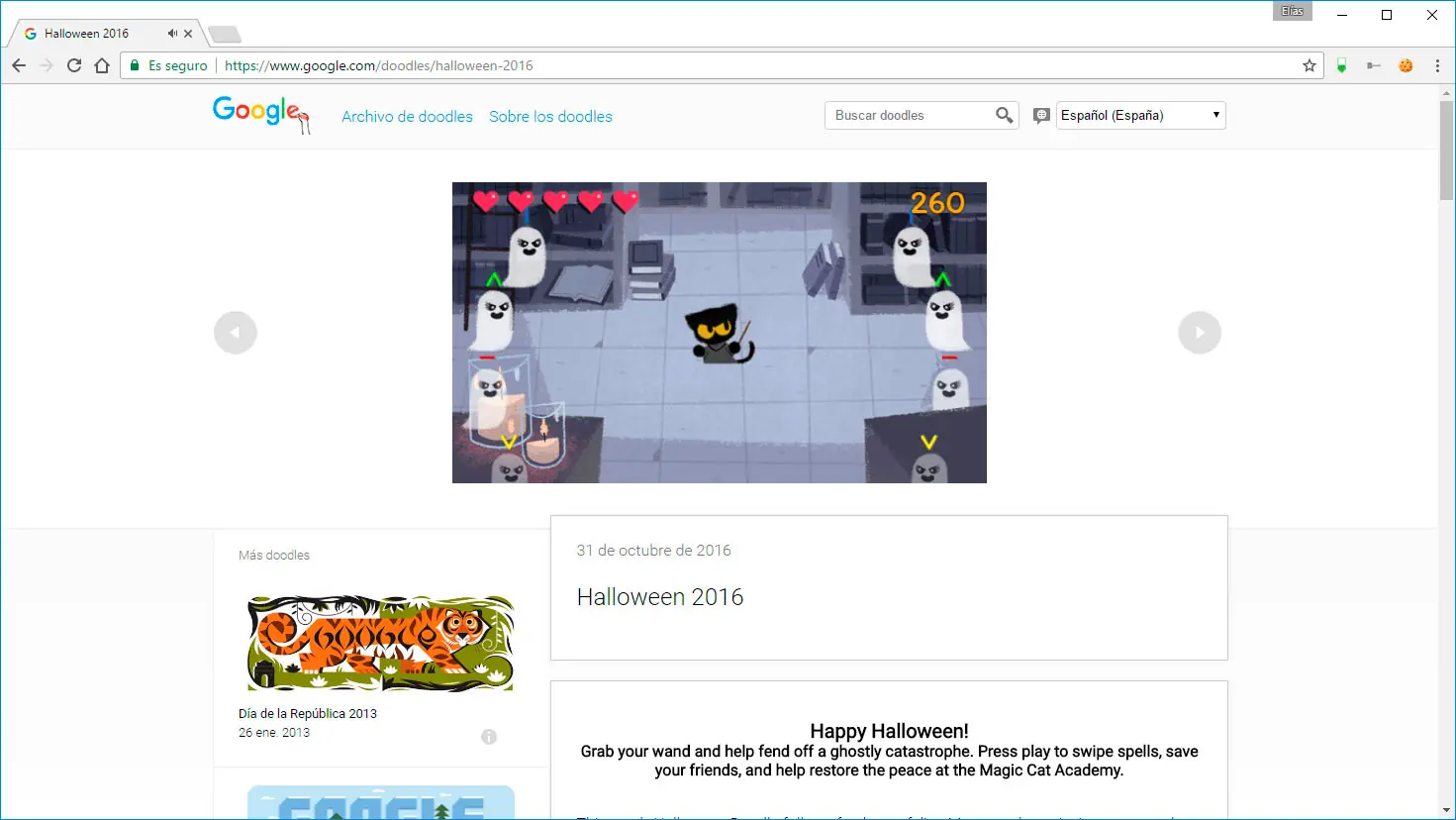Bookmark this page with the star
Viewport: 1456px width, 820px height.
(x=1310, y=65)
